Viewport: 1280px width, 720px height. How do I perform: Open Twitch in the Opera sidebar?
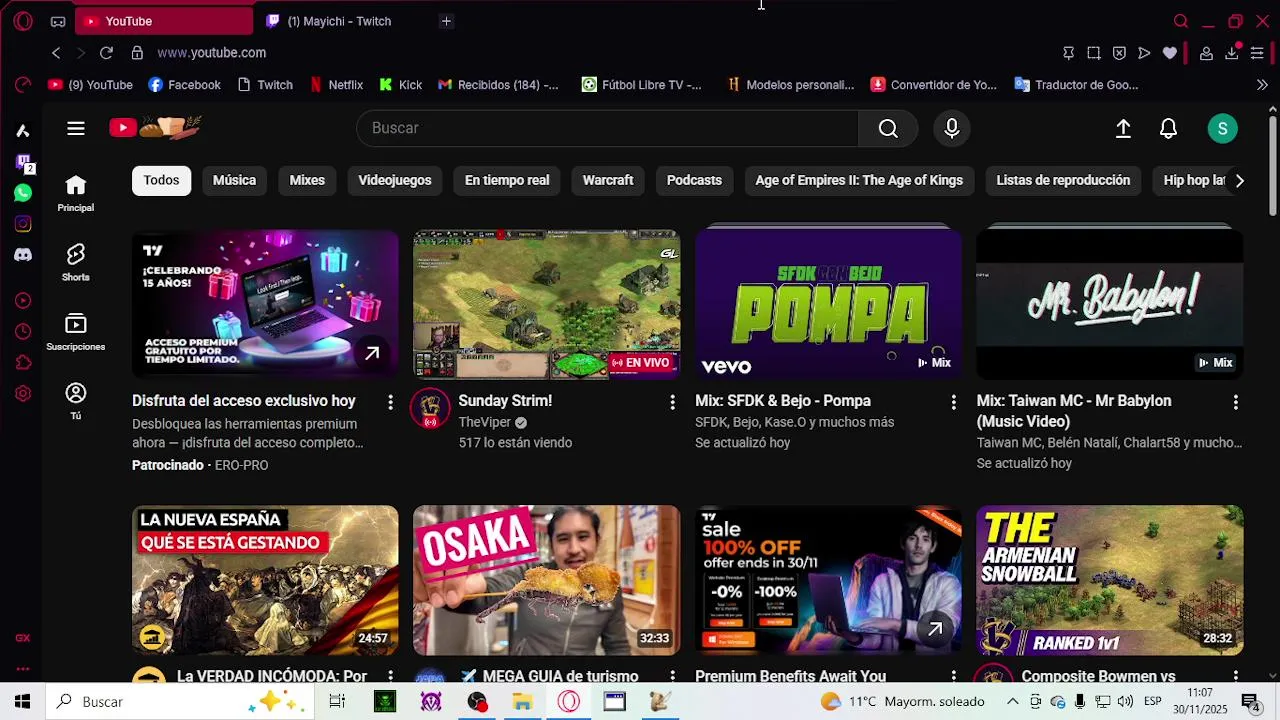coord(23,162)
